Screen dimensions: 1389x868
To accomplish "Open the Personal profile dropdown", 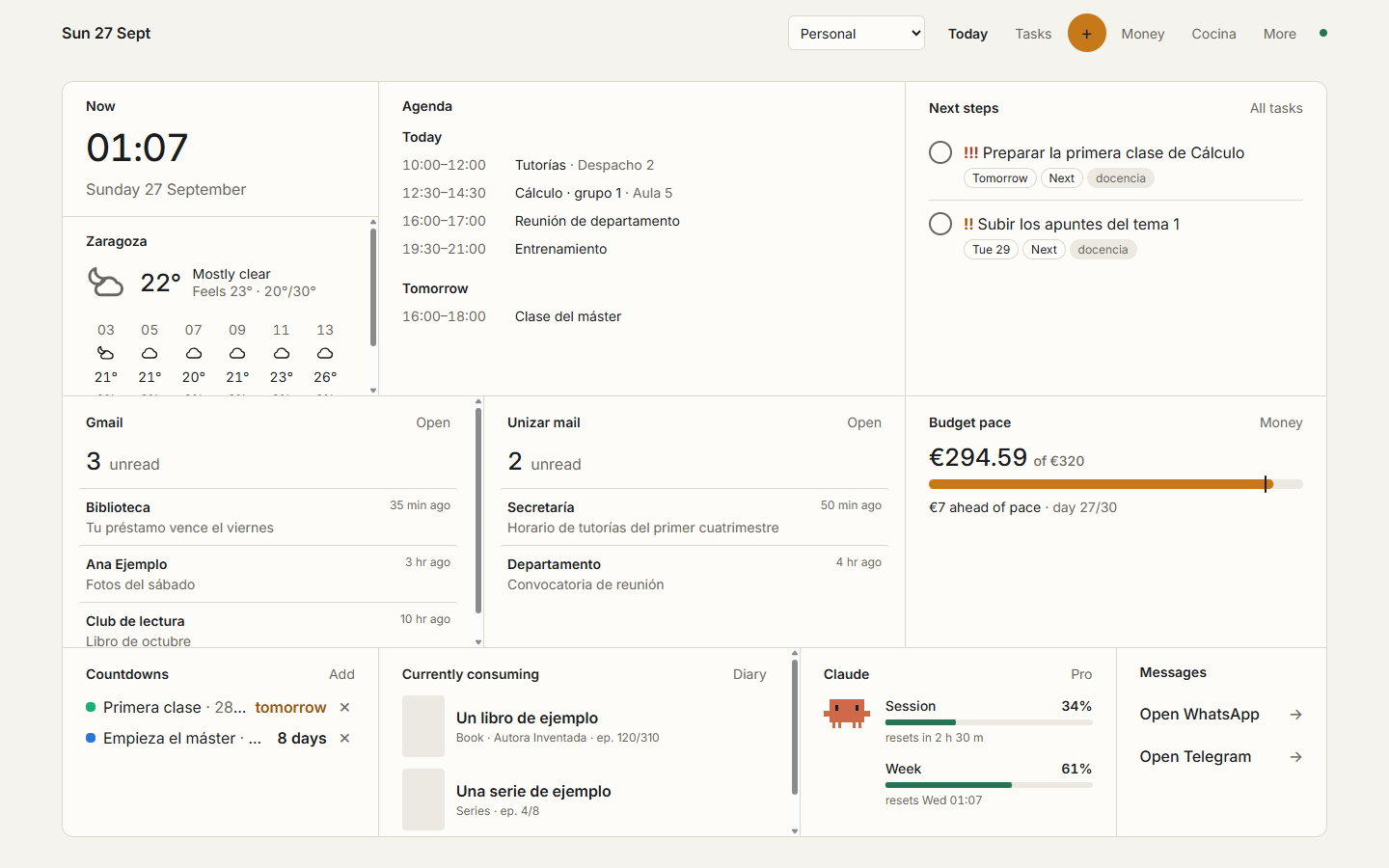I will click(857, 34).
